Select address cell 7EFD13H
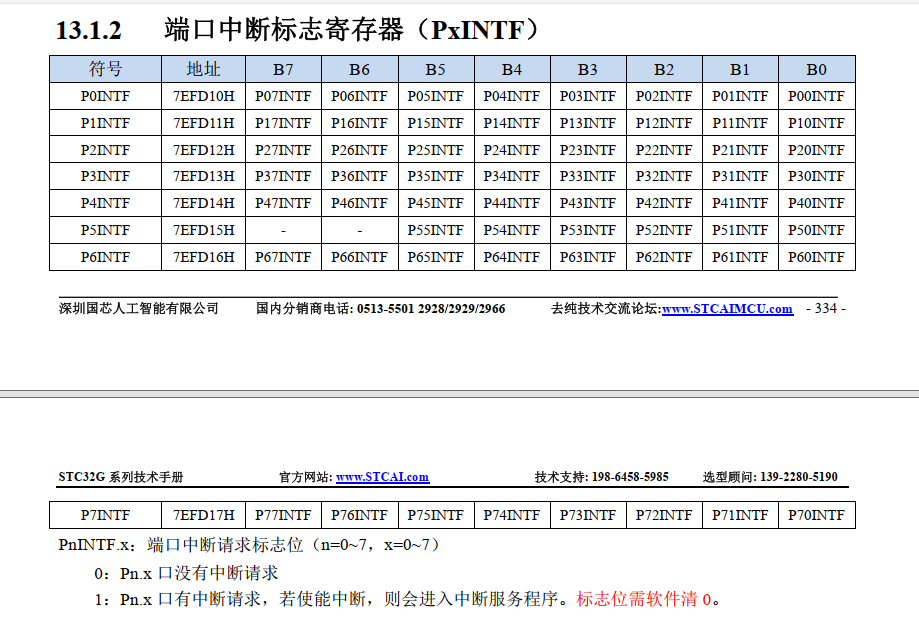The image size is (919, 619). [x=203, y=176]
